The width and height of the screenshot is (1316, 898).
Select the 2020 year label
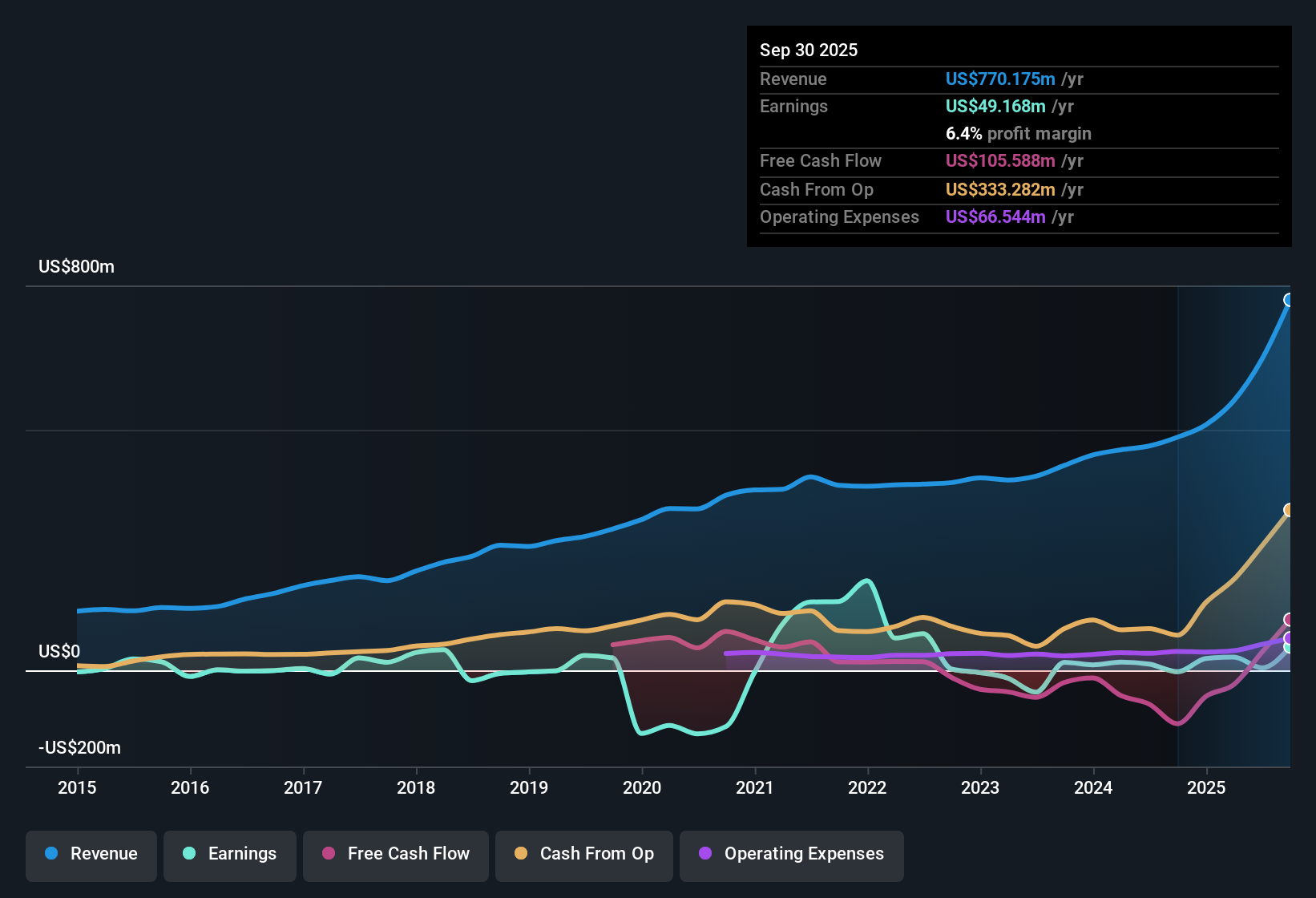tap(642, 788)
